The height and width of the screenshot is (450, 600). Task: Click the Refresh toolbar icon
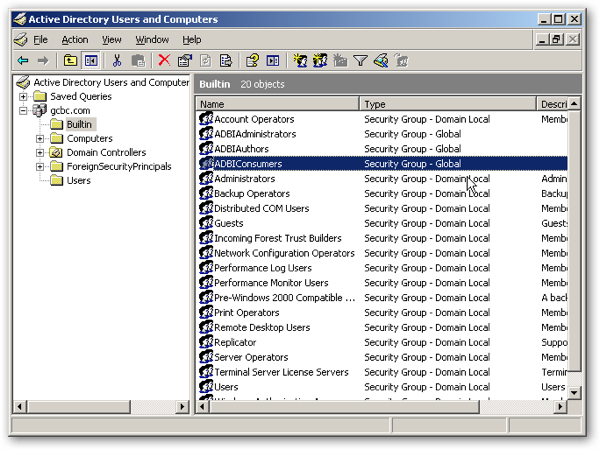(x=205, y=60)
